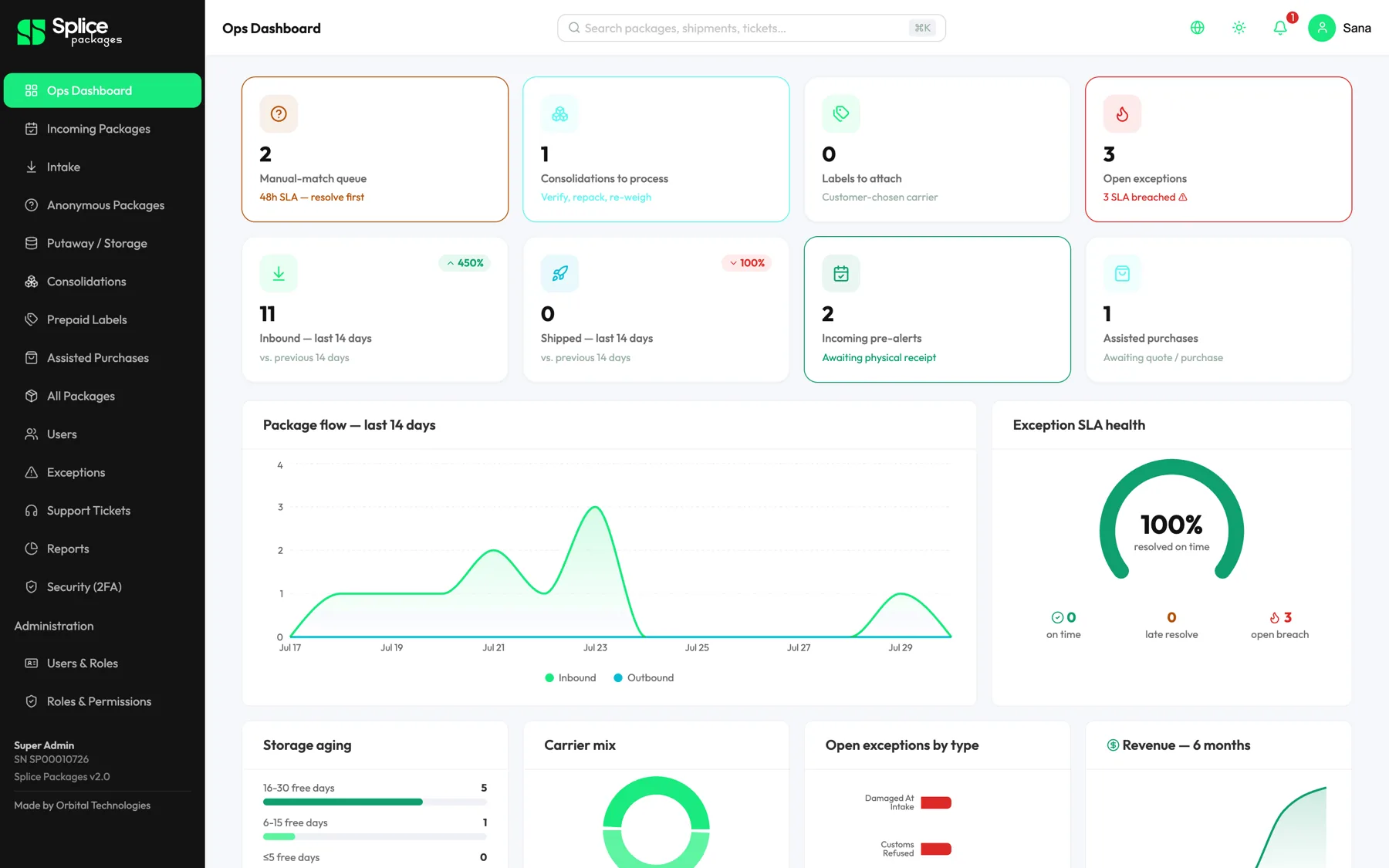Click Made by Orbital Technologies text

[x=82, y=806]
